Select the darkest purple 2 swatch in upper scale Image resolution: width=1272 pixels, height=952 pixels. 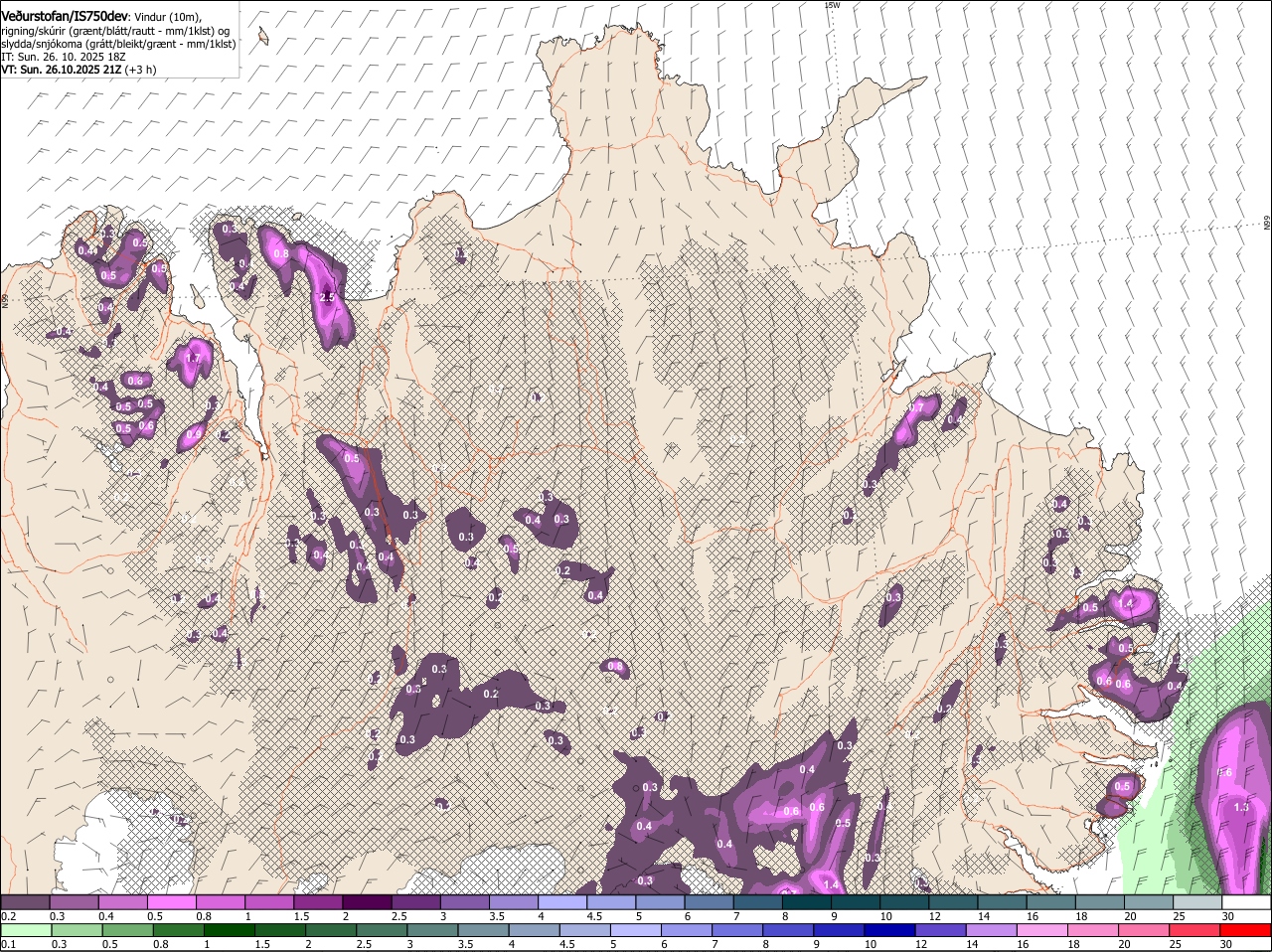click(x=367, y=902)
